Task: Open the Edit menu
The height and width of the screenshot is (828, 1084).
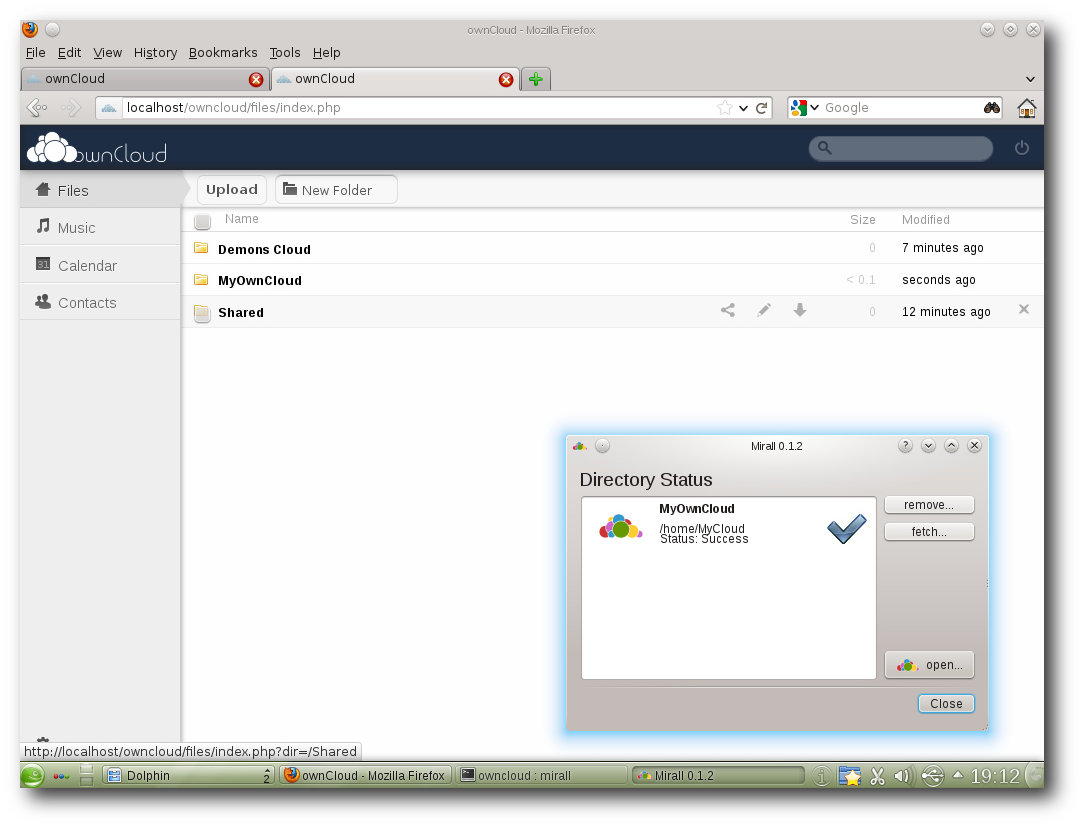Action: click(x=69, y=53)
